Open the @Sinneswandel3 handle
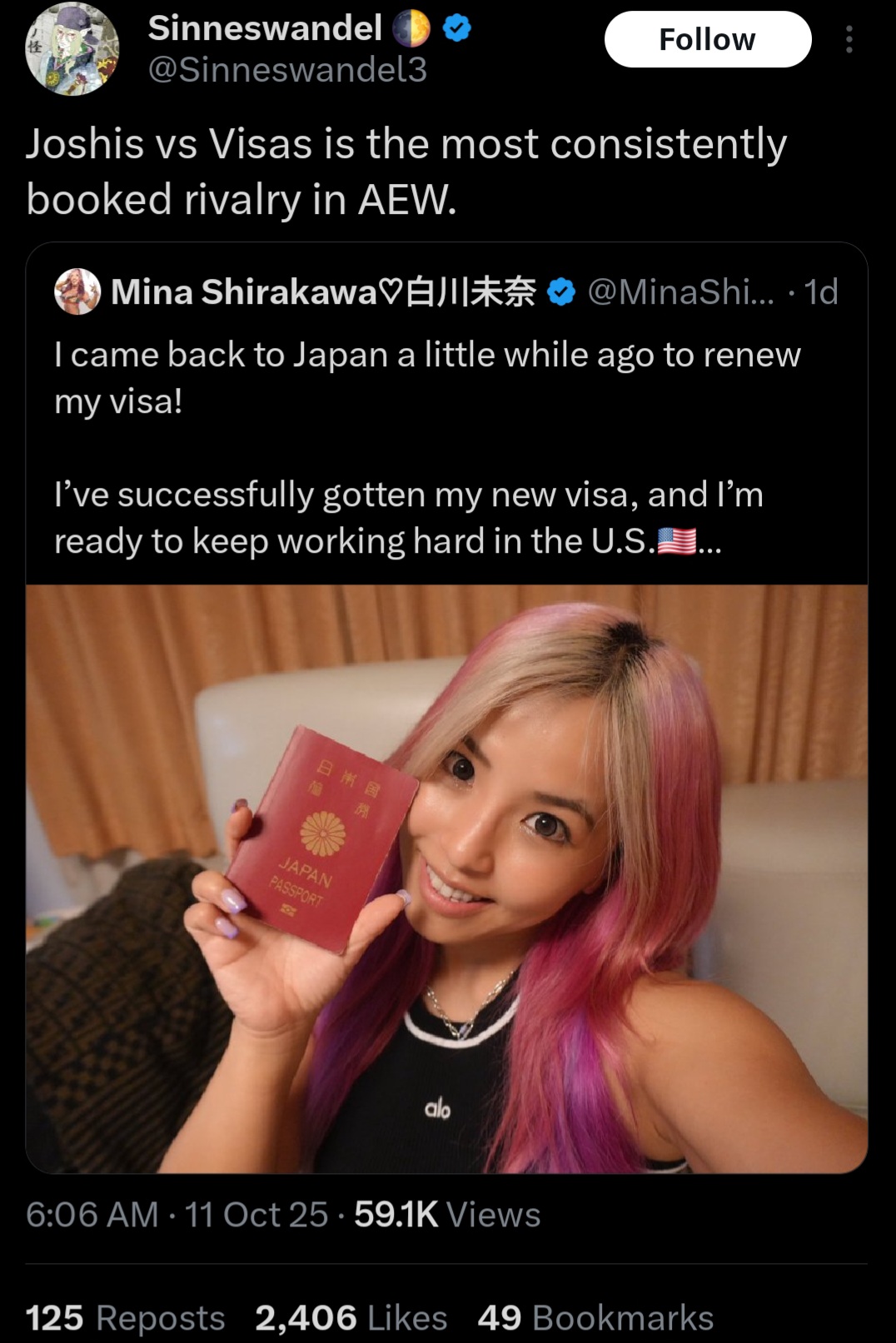Screen dimensions: 896x1343 pos(287,70)
